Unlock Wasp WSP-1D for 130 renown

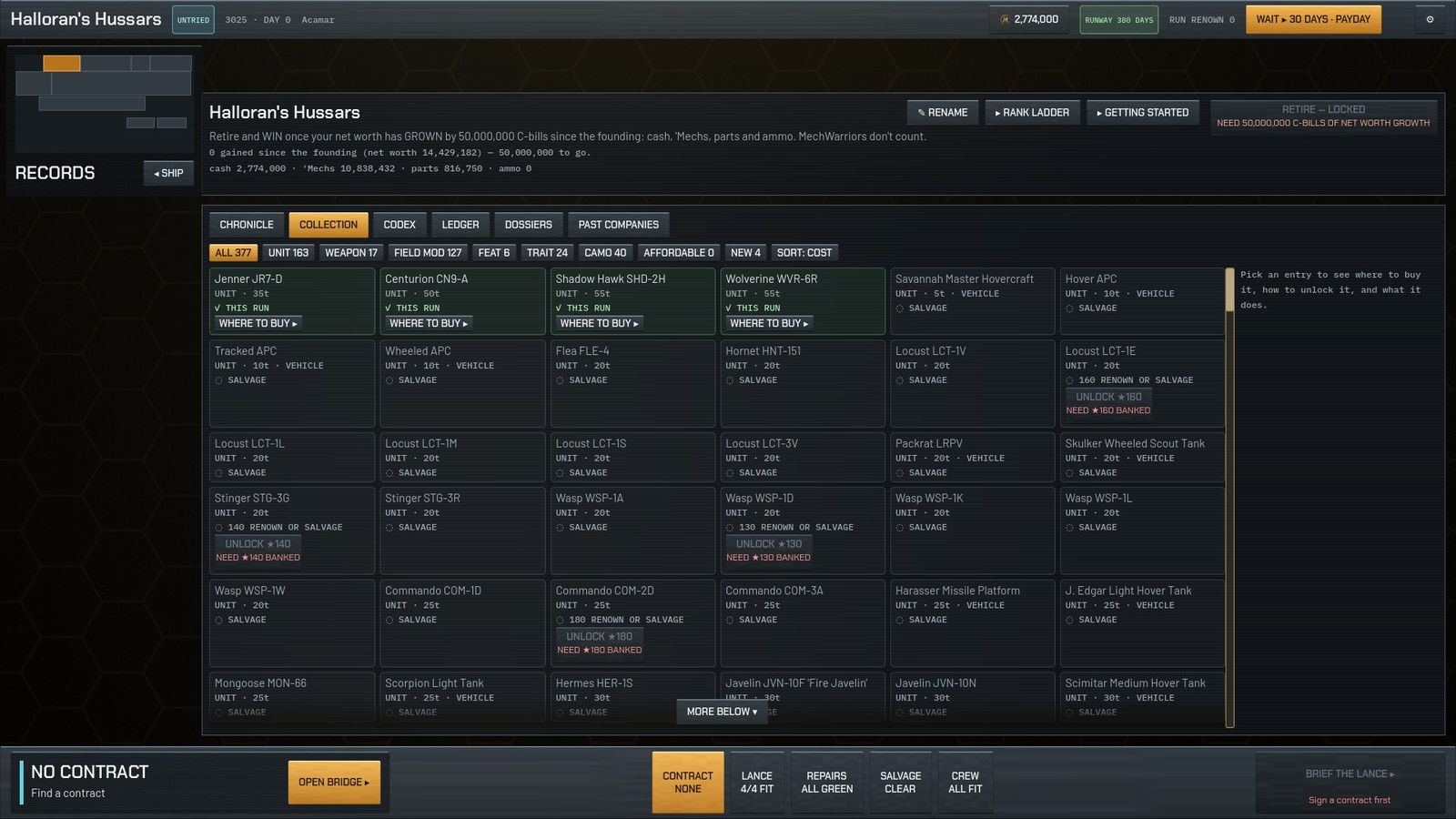click(x=769, y=544)
